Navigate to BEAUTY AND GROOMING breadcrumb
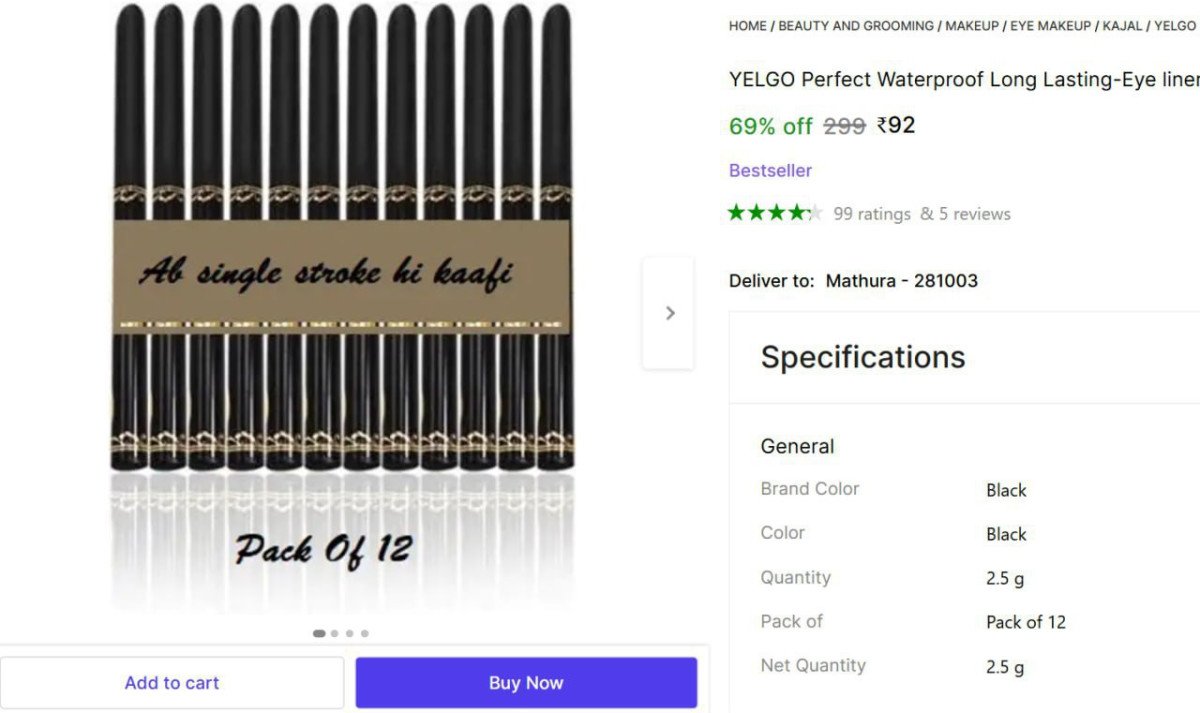1200x713 pixels. (855, 26)
